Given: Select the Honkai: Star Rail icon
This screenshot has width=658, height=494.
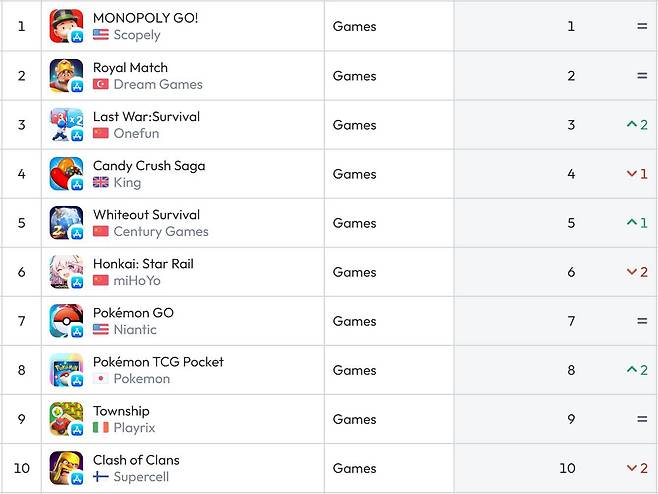Looking at the screenshot, I should [66, 272].
